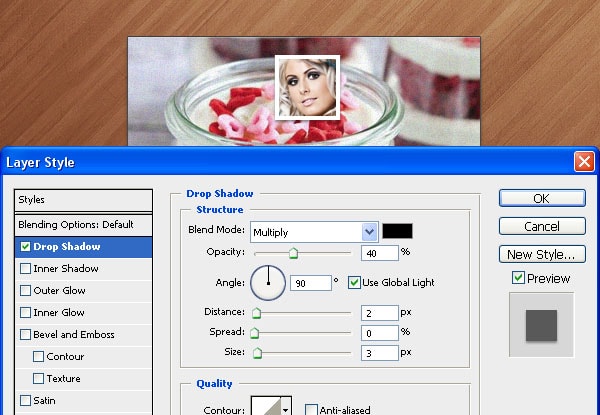Enable the Texture sub-option checkbox
Viewport: 600px width, 415px height.
click(x=38, y=378)
